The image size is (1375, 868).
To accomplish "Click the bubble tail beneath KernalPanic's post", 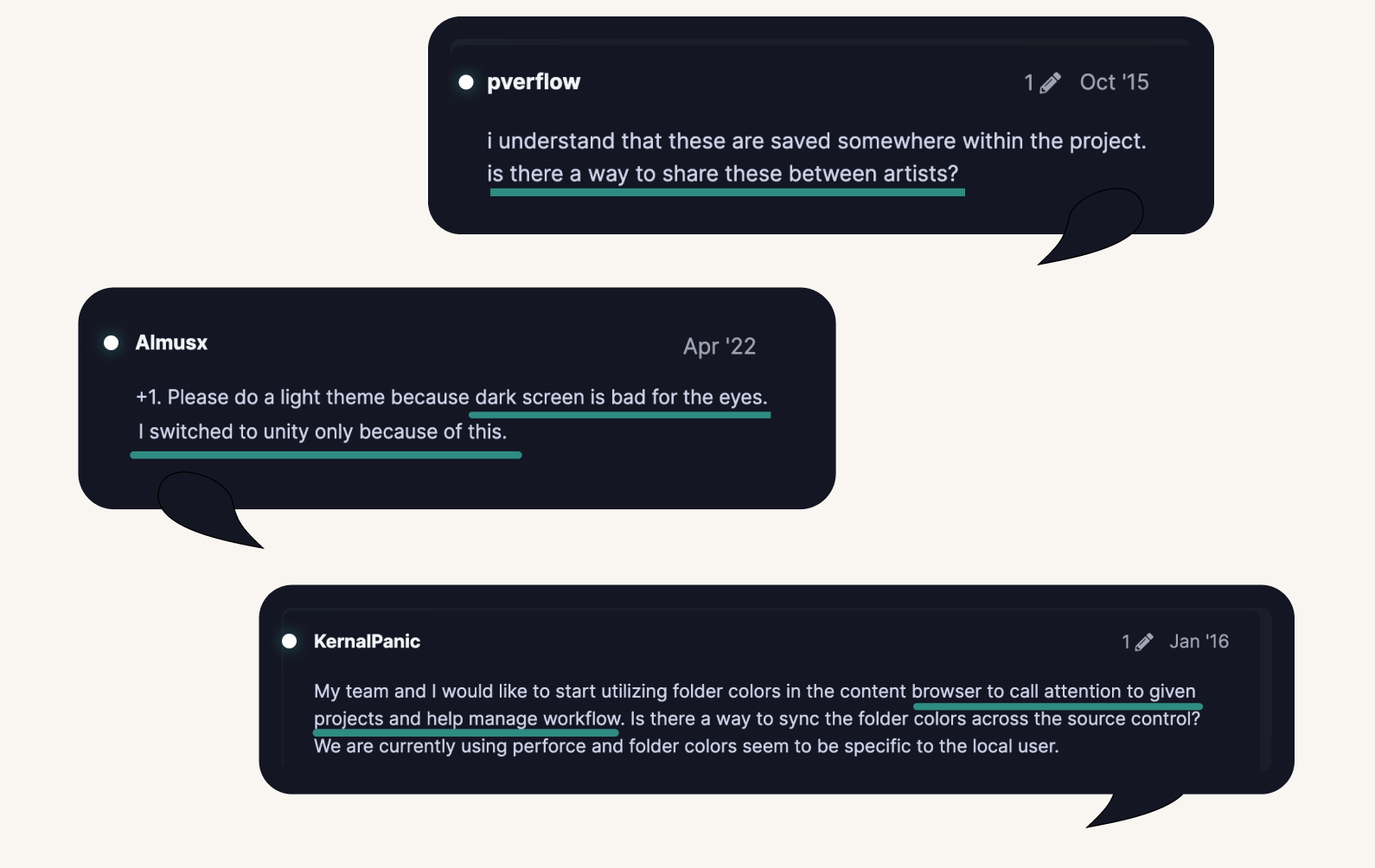I will click(x=1133, y=809).
